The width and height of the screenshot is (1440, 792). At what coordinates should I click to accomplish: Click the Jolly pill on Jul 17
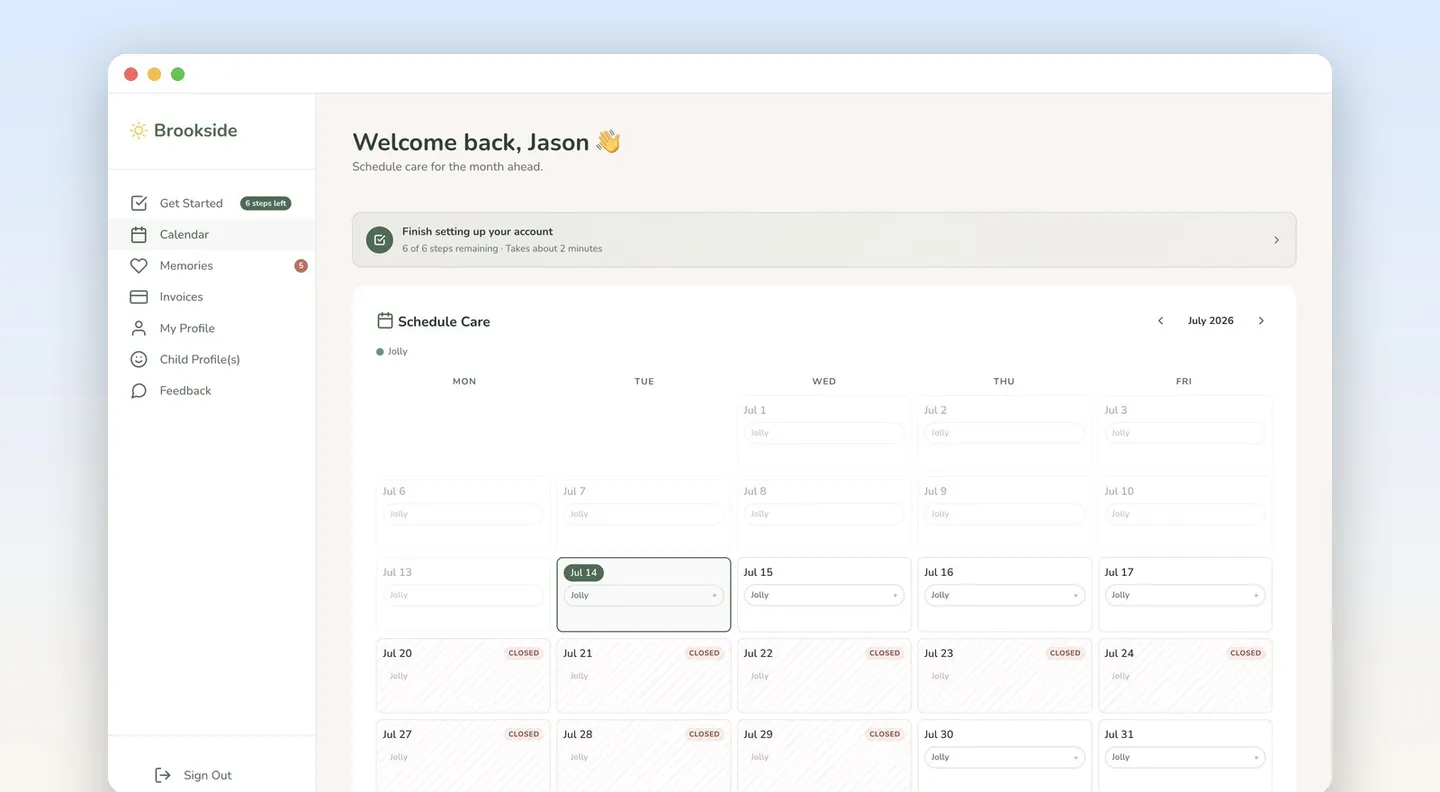coord(1185,596)
